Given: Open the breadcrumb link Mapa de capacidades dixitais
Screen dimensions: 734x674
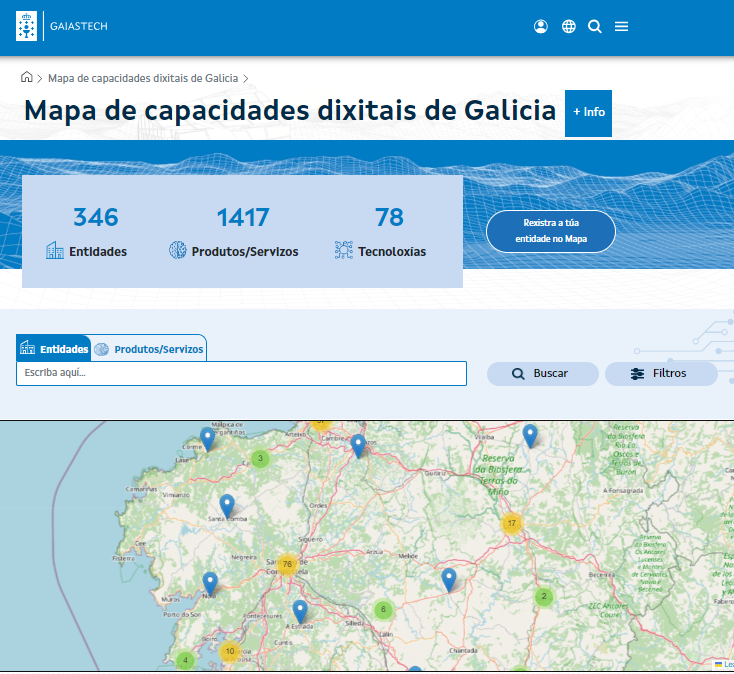Looking at the screenshot, I should 143,78.
